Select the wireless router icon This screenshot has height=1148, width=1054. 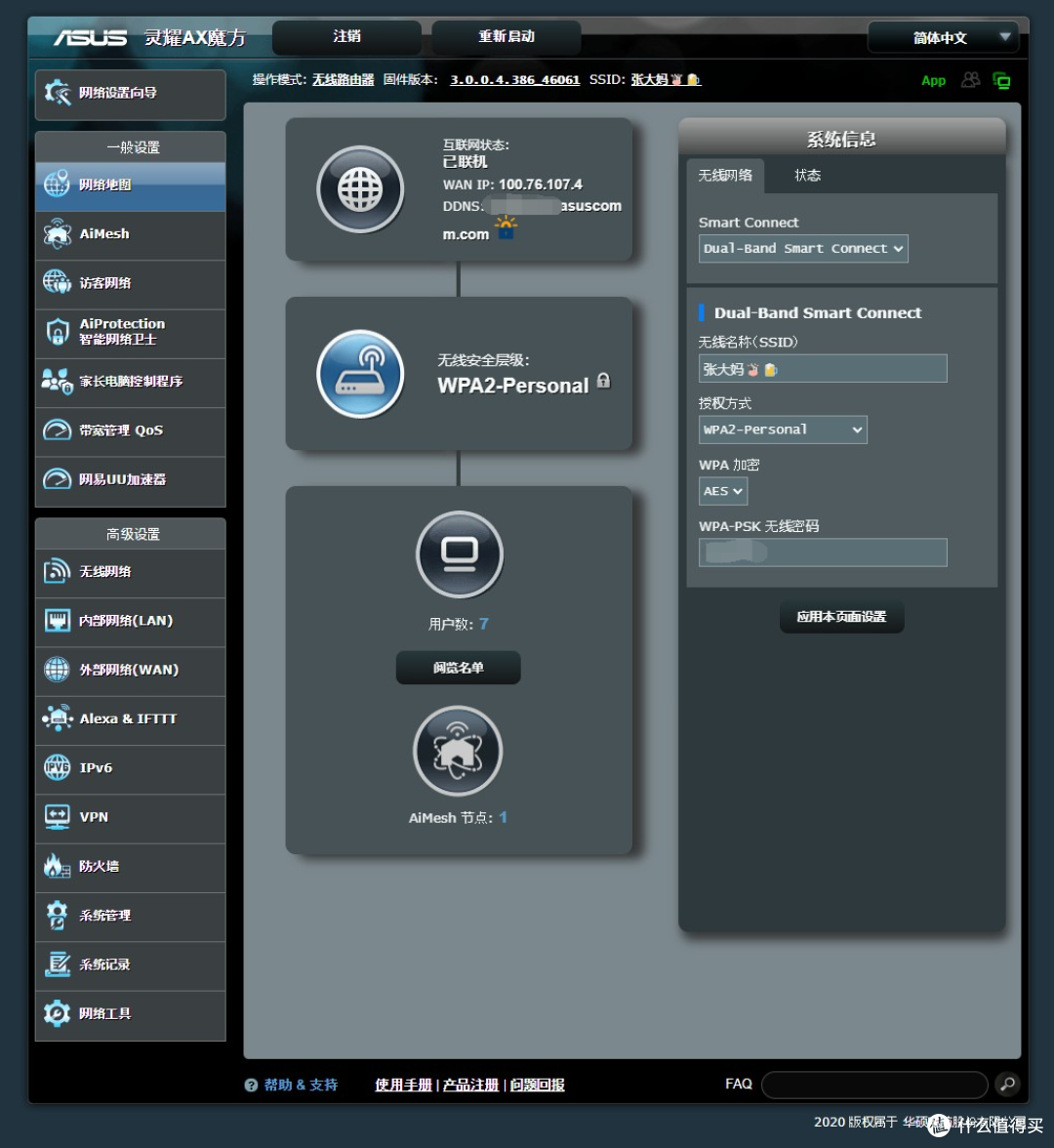[x=360, y=374]
